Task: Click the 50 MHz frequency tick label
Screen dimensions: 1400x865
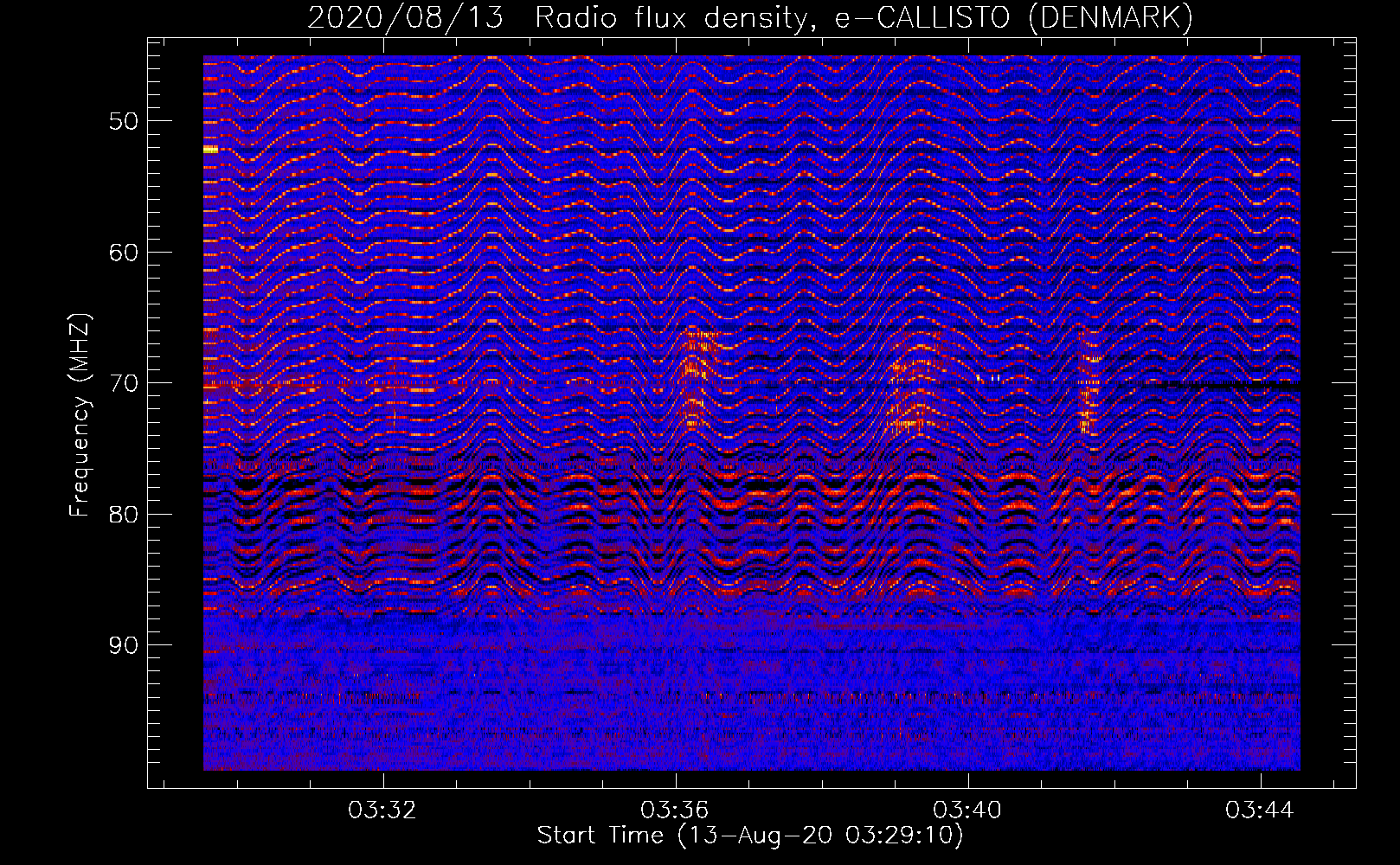Action: (x=123, y=121)
